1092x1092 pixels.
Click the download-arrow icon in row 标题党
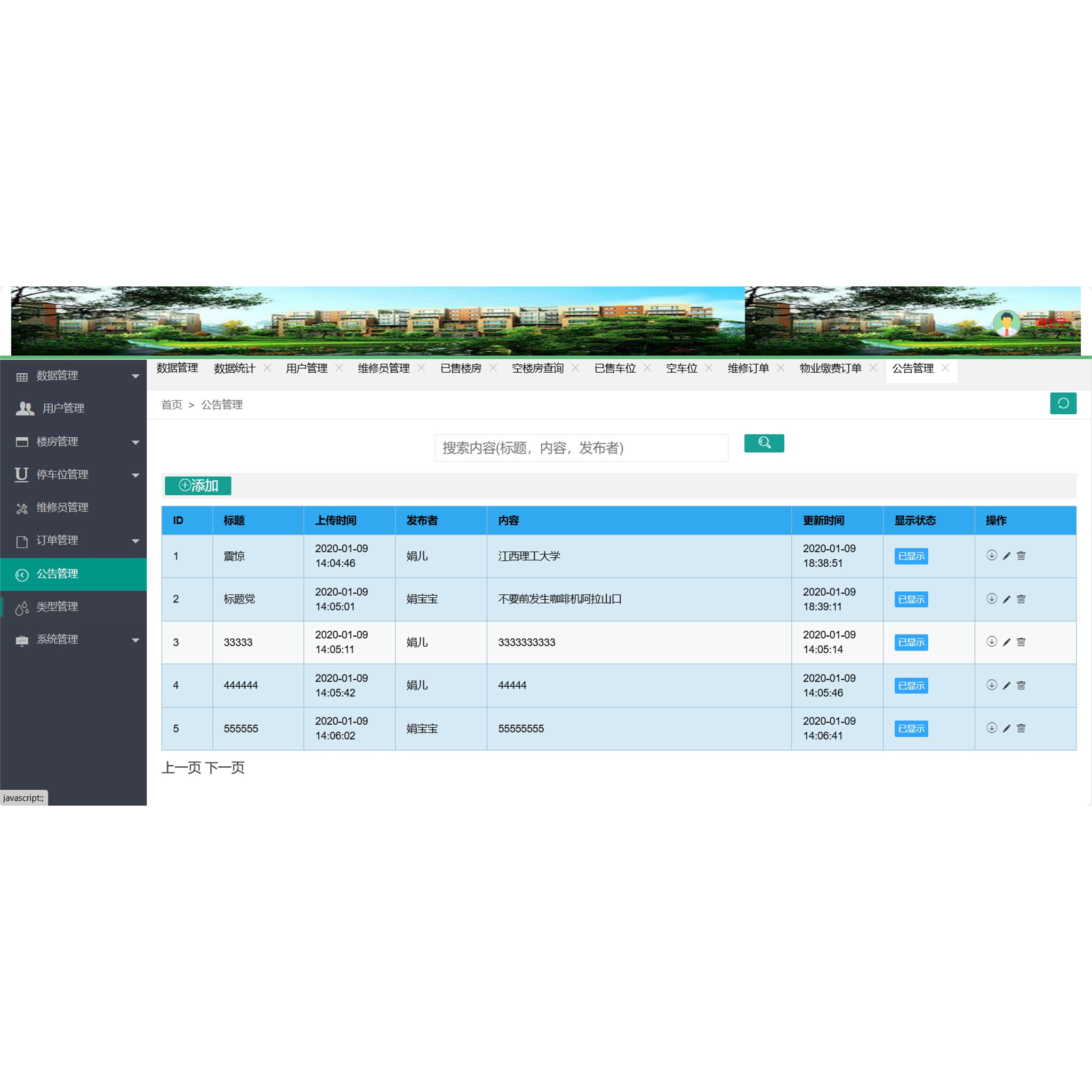click(991, 599)
